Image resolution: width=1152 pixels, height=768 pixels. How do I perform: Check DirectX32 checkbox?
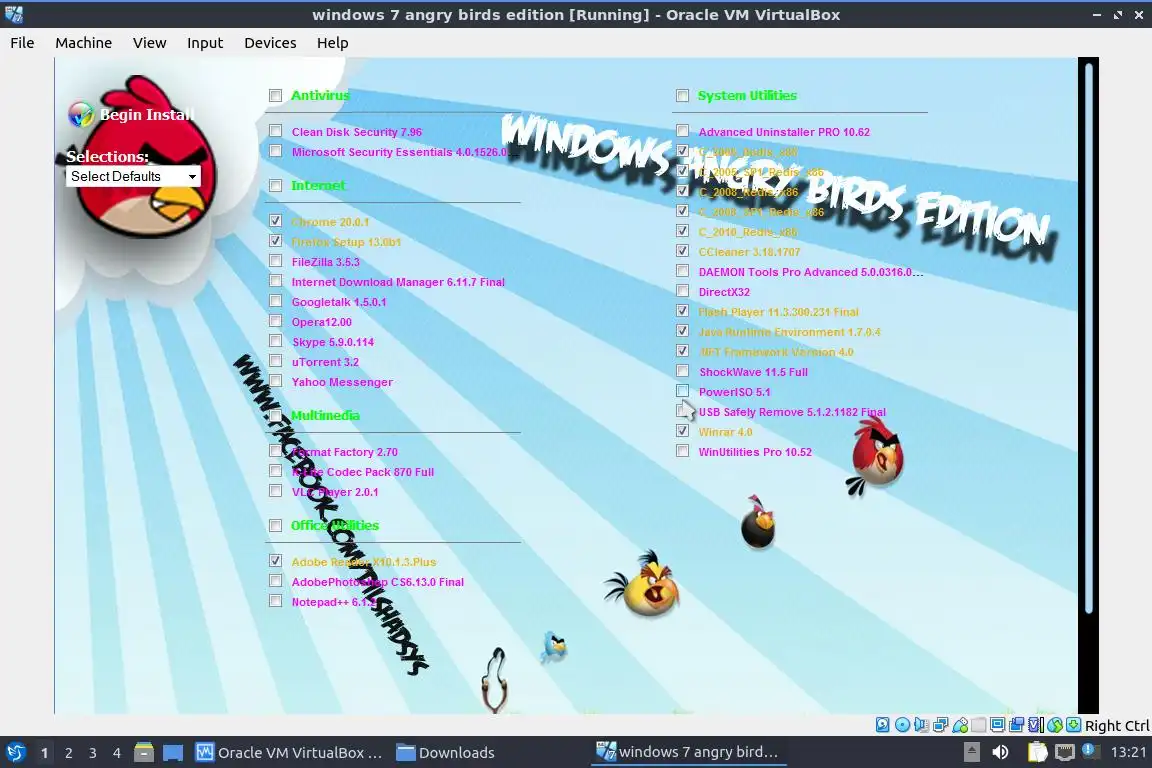(x=683, y=291)
